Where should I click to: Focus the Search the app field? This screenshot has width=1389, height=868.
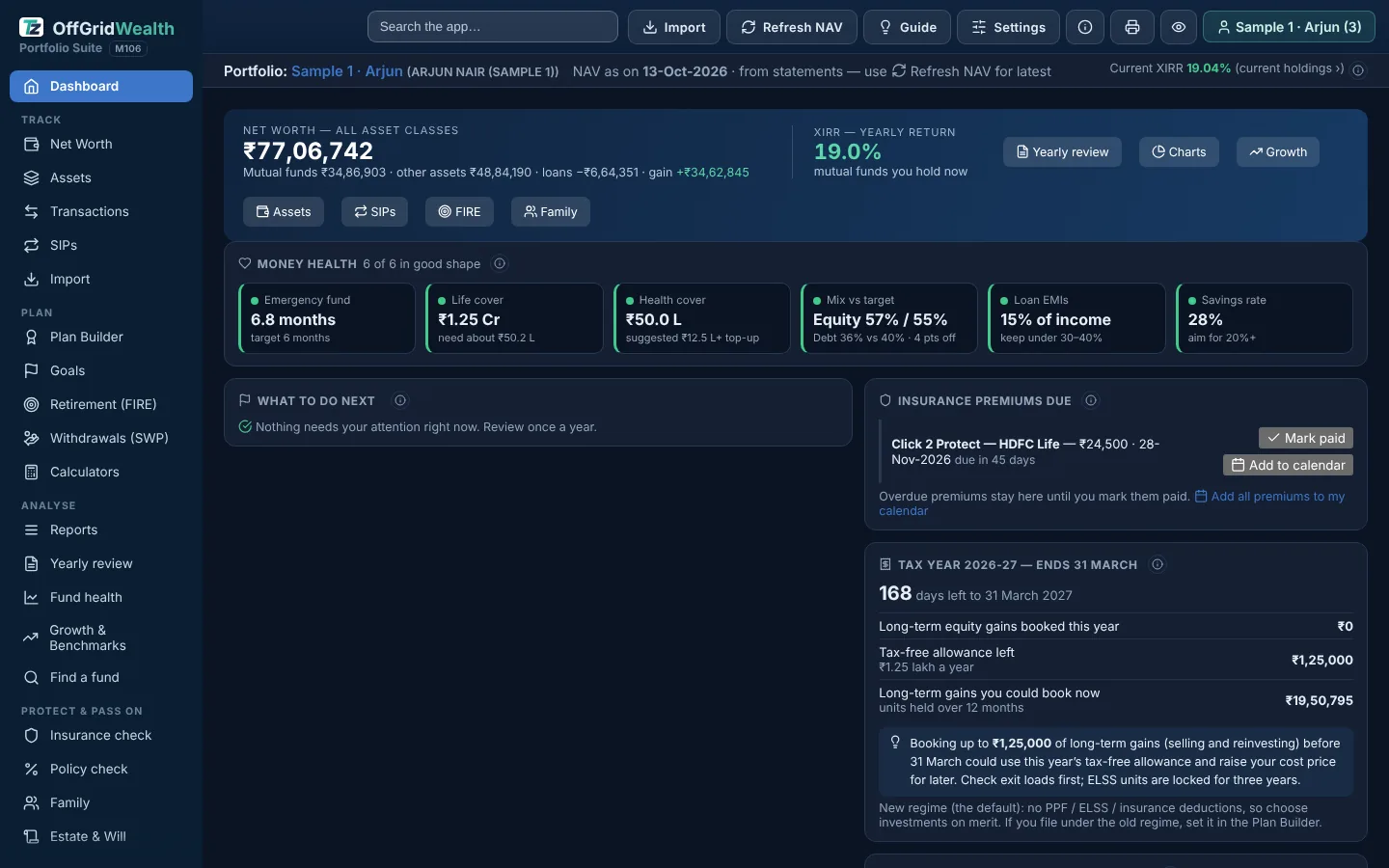[493, 27]
